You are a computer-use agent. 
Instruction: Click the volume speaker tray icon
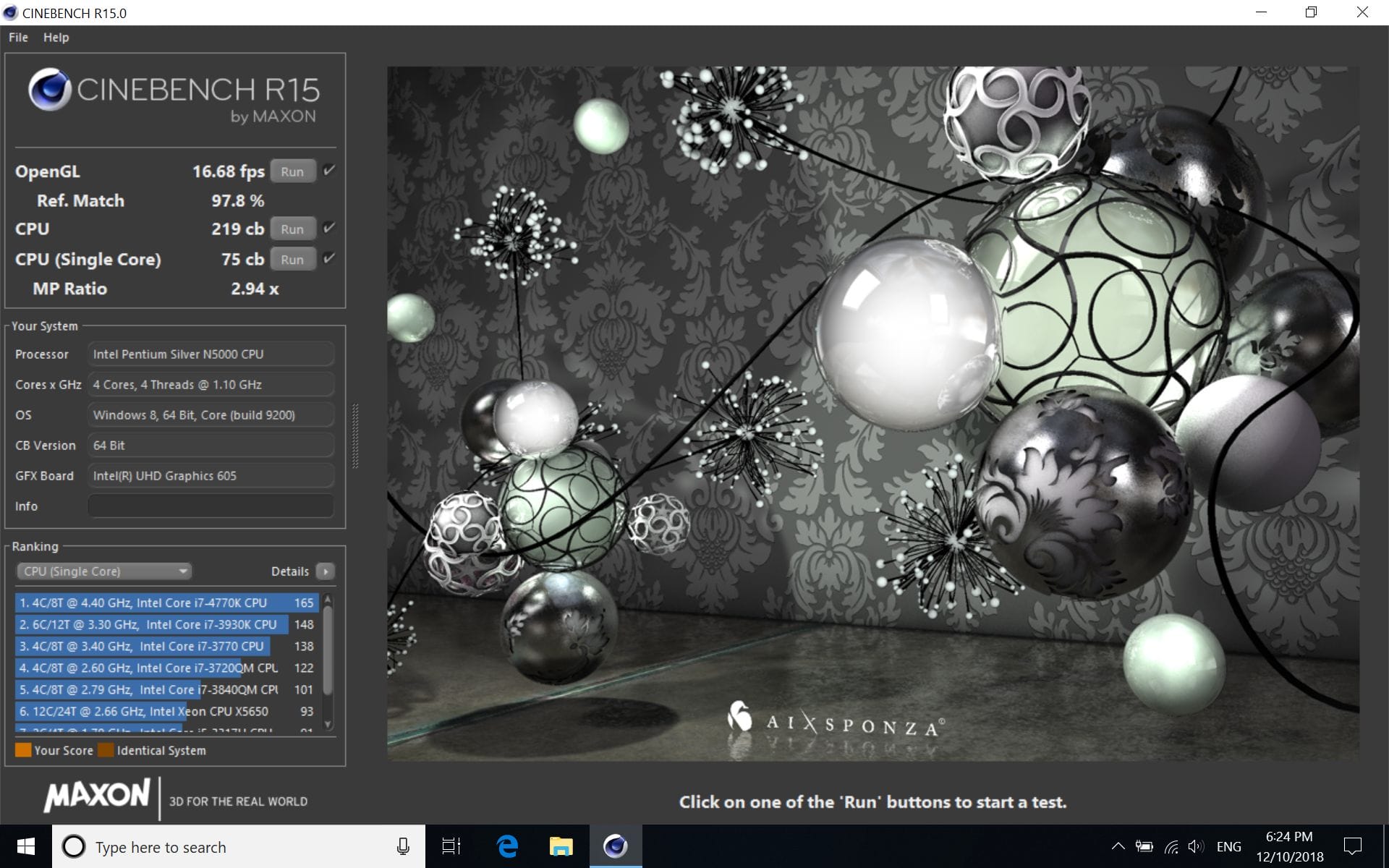(1197, 846)
